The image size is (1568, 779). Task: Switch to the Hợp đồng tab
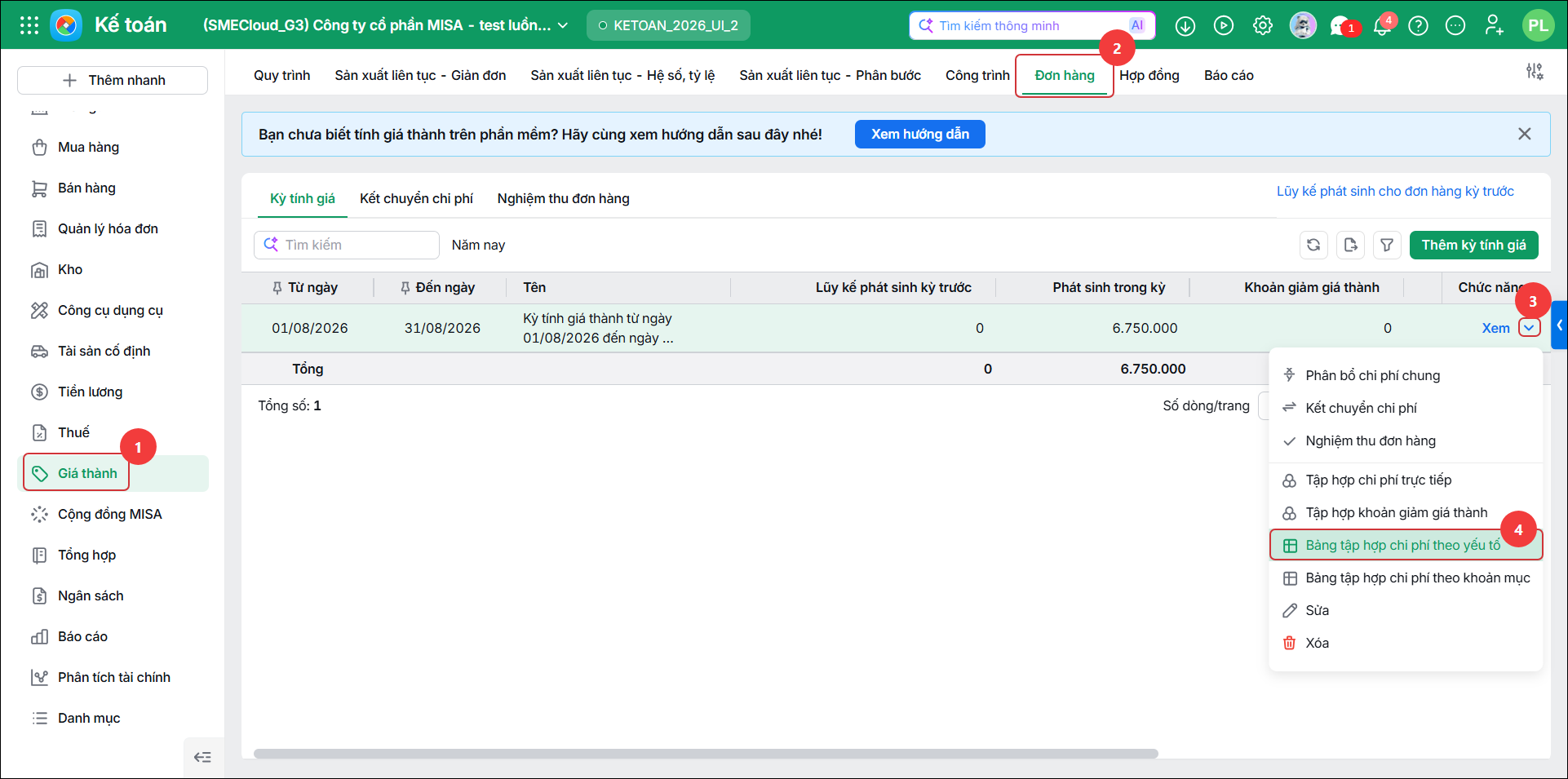(x=1149, y=75)
